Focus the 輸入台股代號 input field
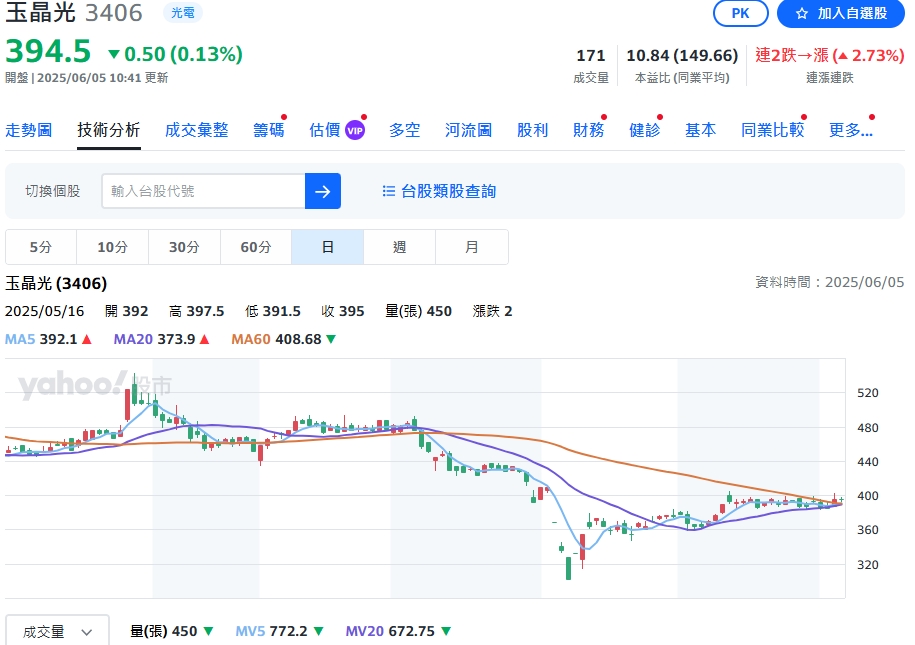Viewport: 915px width, 645px height. click(203, 191)
